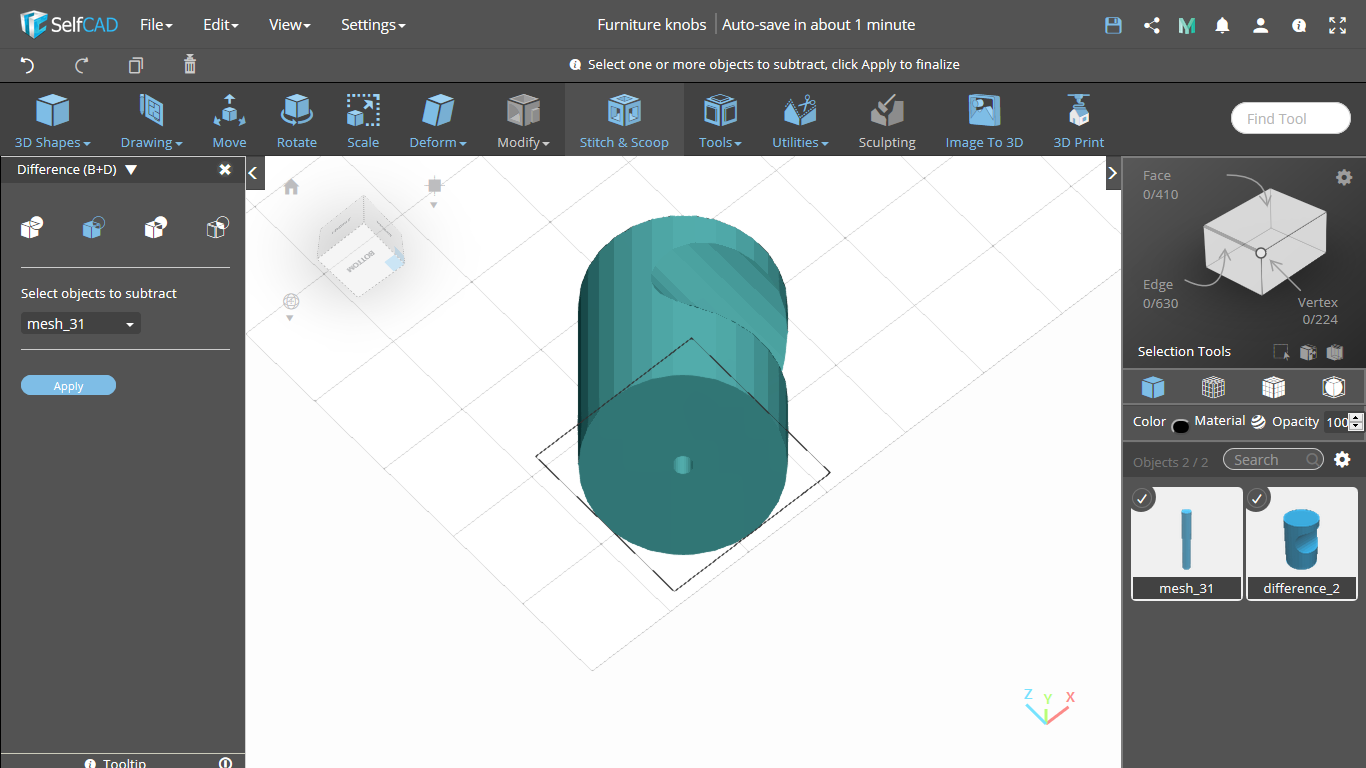Select the Stitch & Scoop tool
This screenshot has width=1366, height=768.
coord(624,120)
